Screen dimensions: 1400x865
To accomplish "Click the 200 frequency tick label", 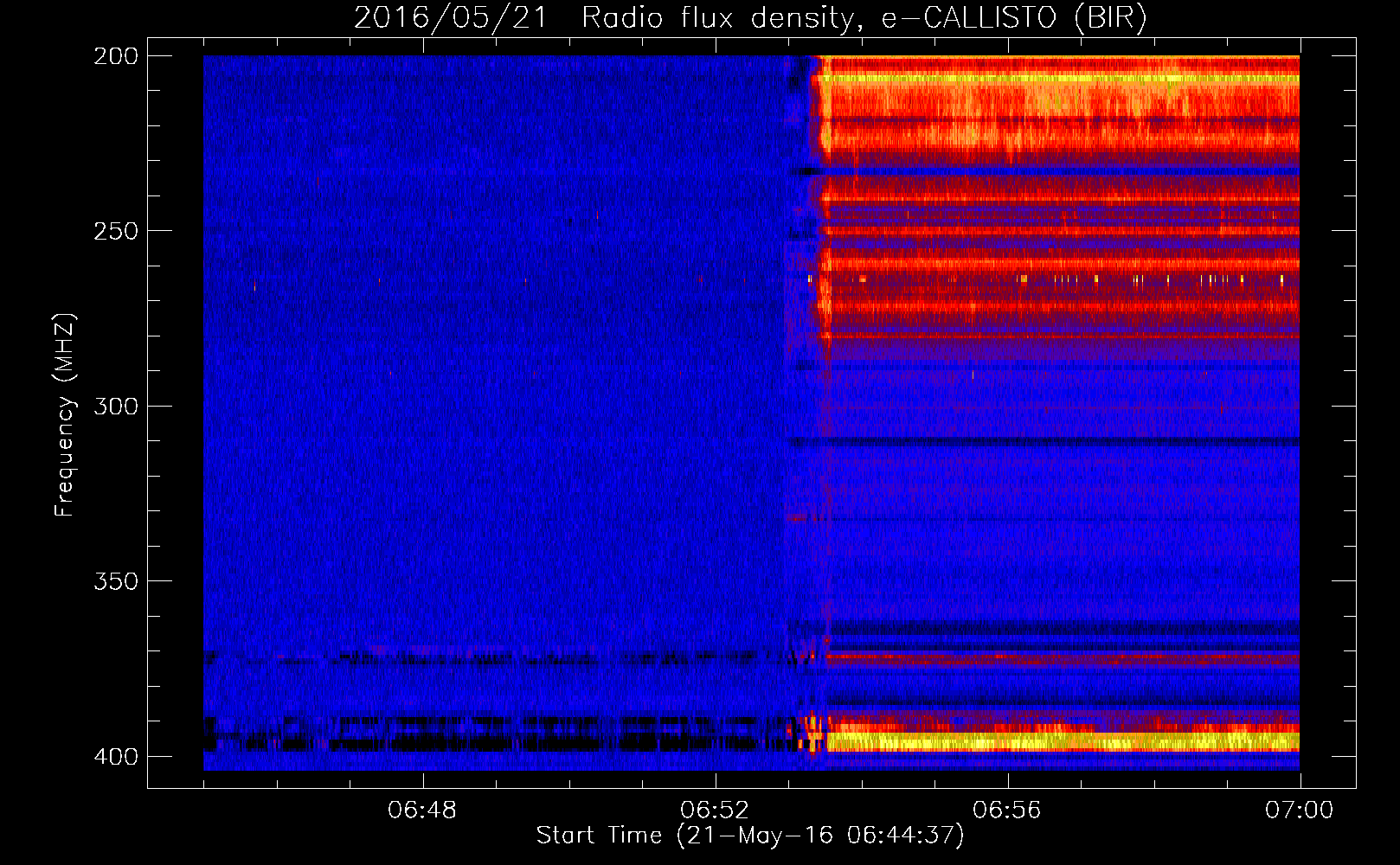I will point(115,56).
